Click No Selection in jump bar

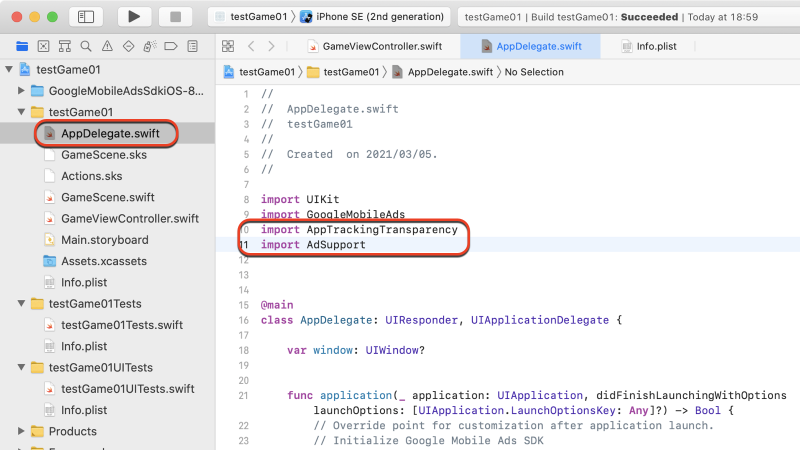pyautogui.click(x=534, y=72)
